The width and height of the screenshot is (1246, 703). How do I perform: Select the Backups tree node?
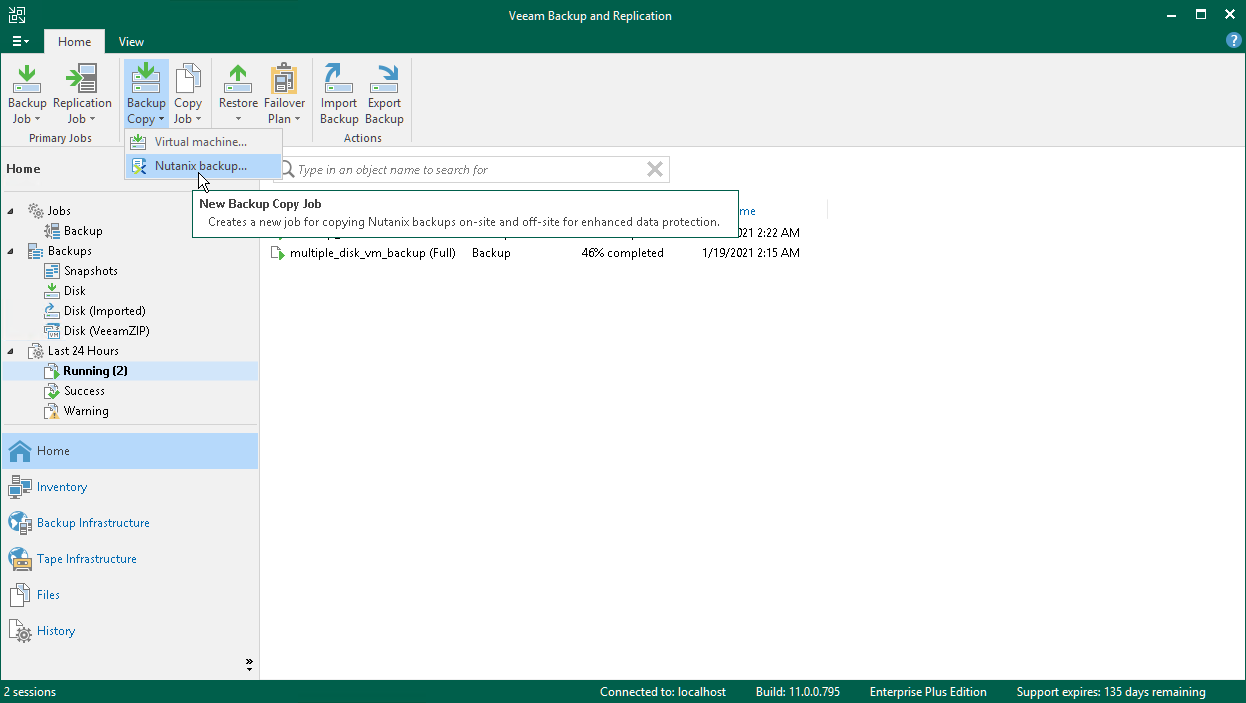click(70, 251)
